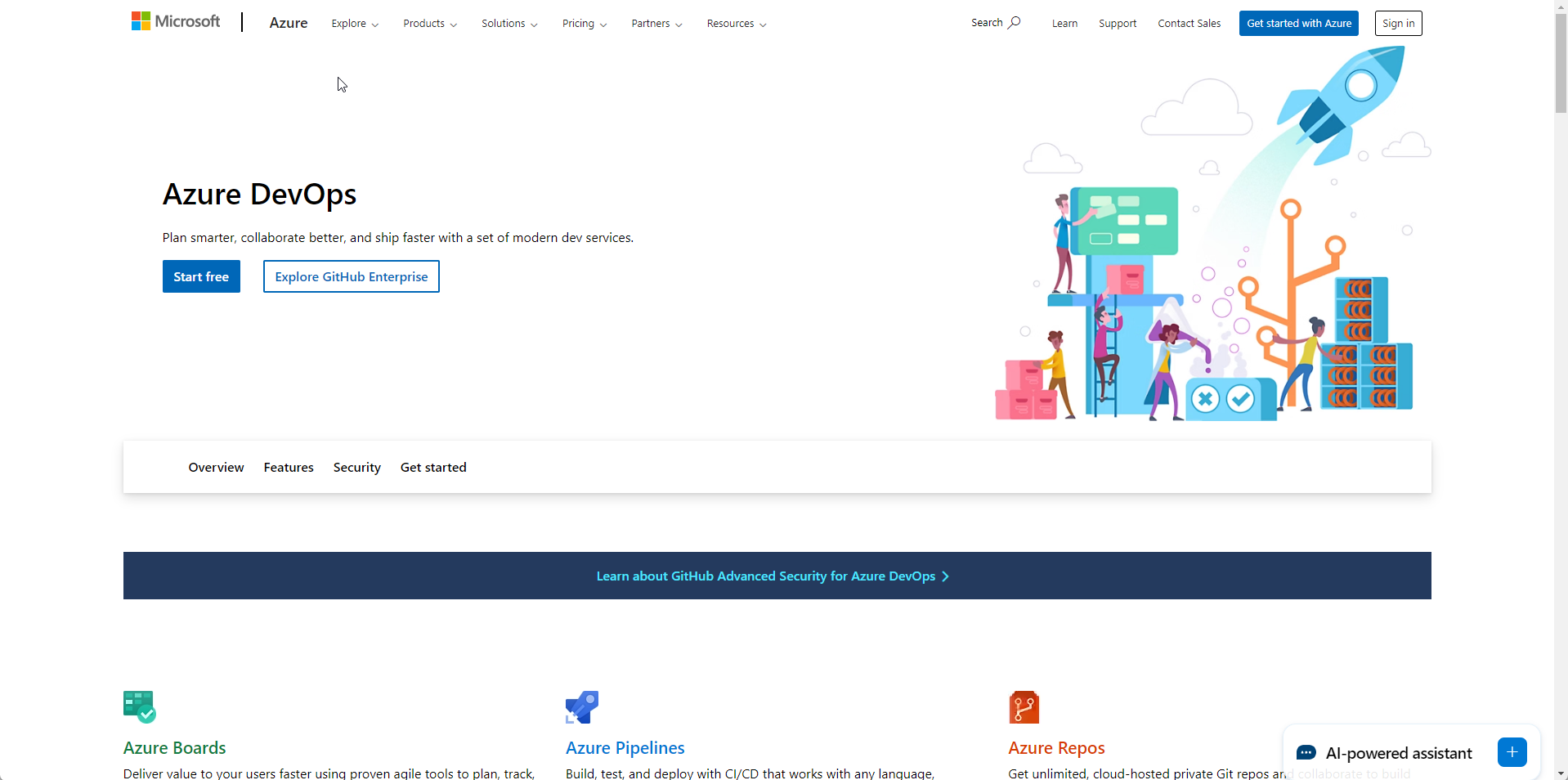The image size is (1568, 780).
Task: Click the Start free button
Action: pos(200,276)
